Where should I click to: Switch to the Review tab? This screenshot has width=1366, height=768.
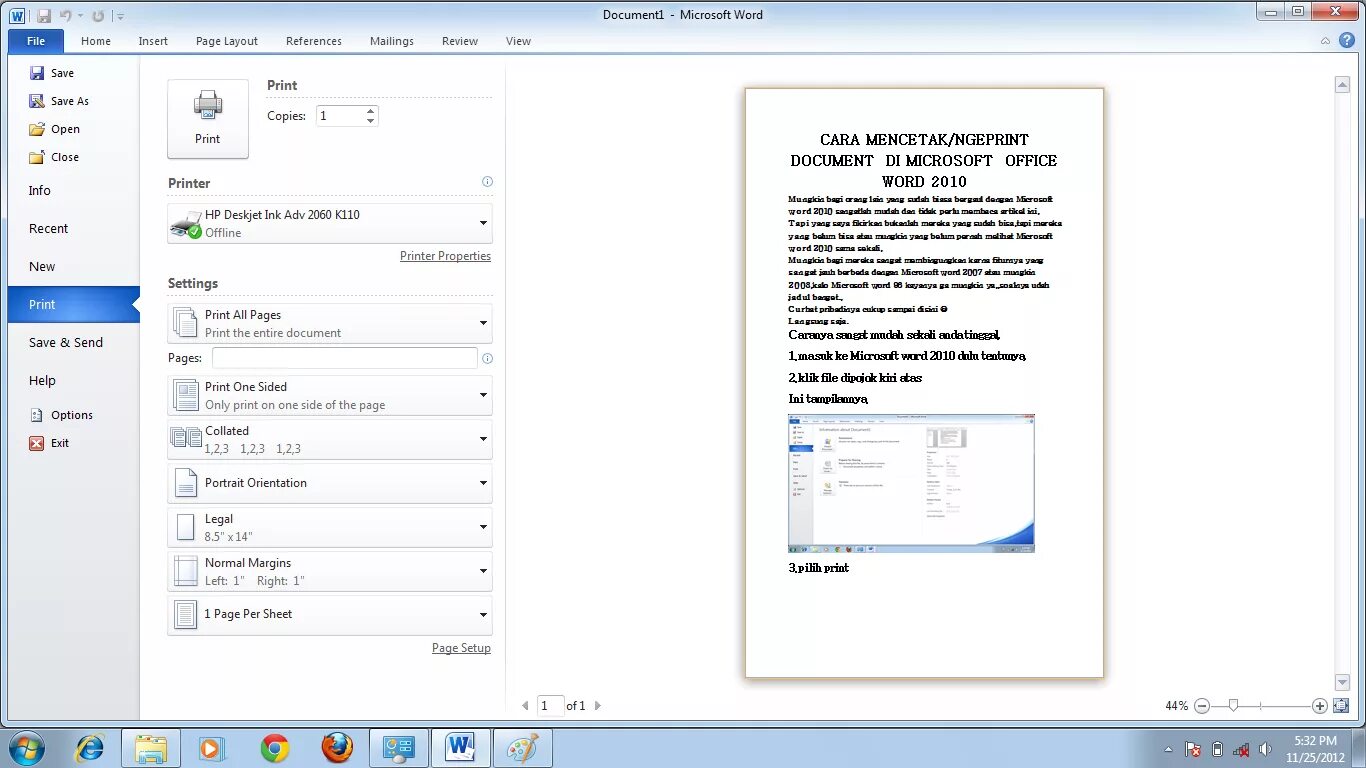(x=460, y=41)
